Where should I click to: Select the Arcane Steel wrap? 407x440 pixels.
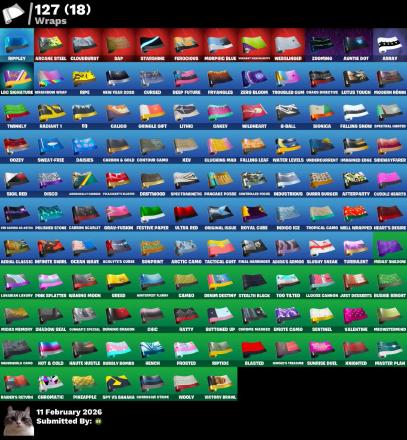(51, 45)
